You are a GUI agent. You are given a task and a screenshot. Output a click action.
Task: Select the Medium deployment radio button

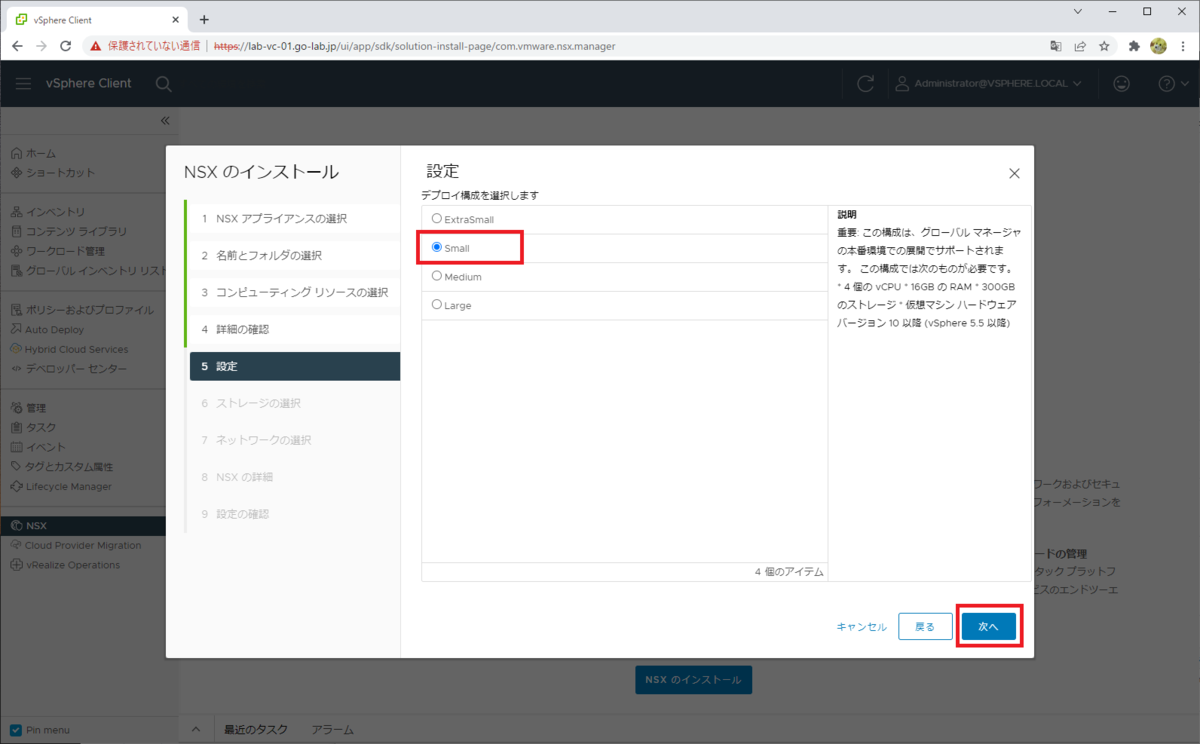(x=436, y=276)
